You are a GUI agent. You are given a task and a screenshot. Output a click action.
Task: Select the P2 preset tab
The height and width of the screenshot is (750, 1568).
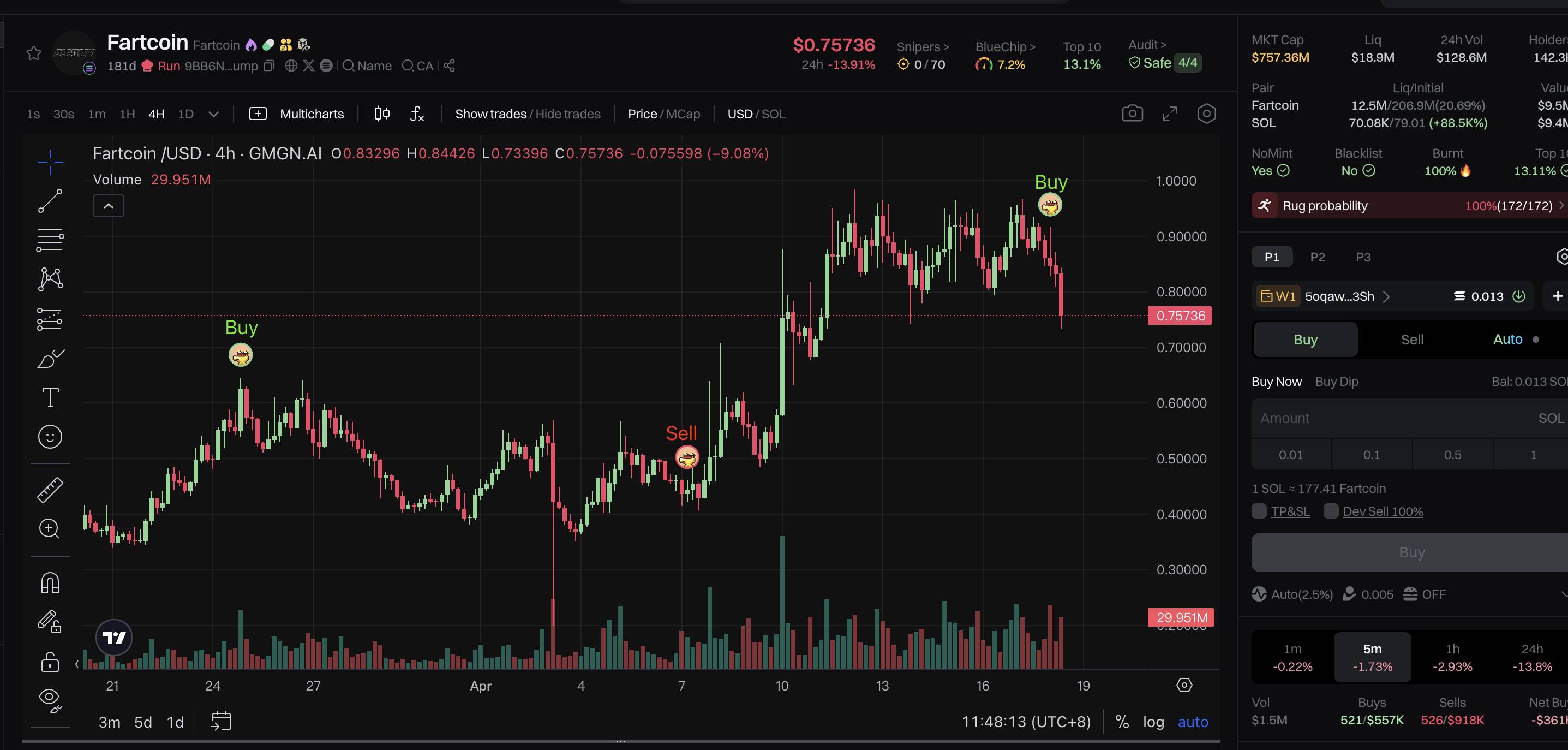pyautogui.click(x=1317, y=257)
